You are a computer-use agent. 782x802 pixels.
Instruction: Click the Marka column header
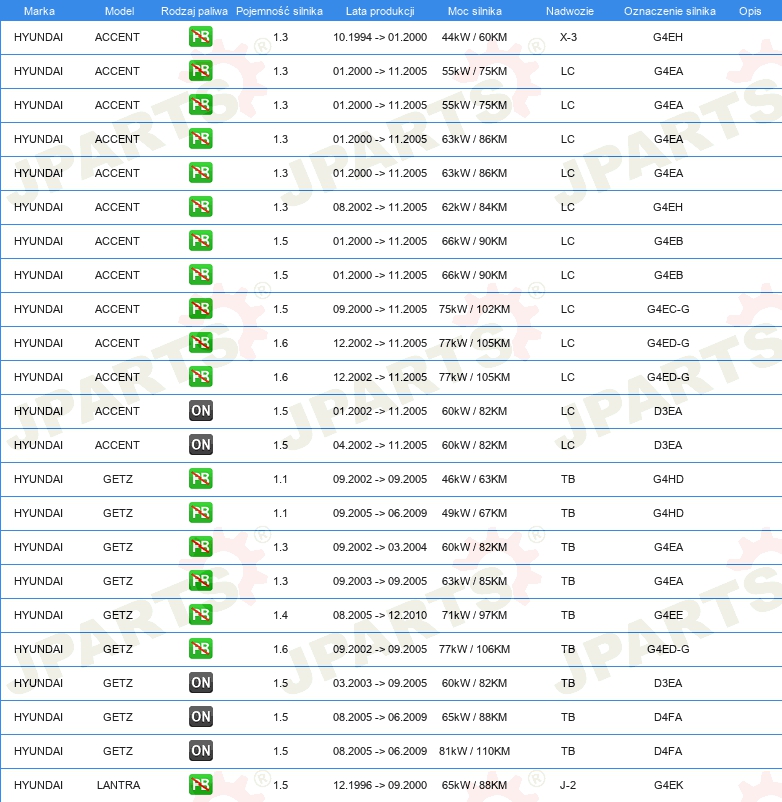coord(39,11)
